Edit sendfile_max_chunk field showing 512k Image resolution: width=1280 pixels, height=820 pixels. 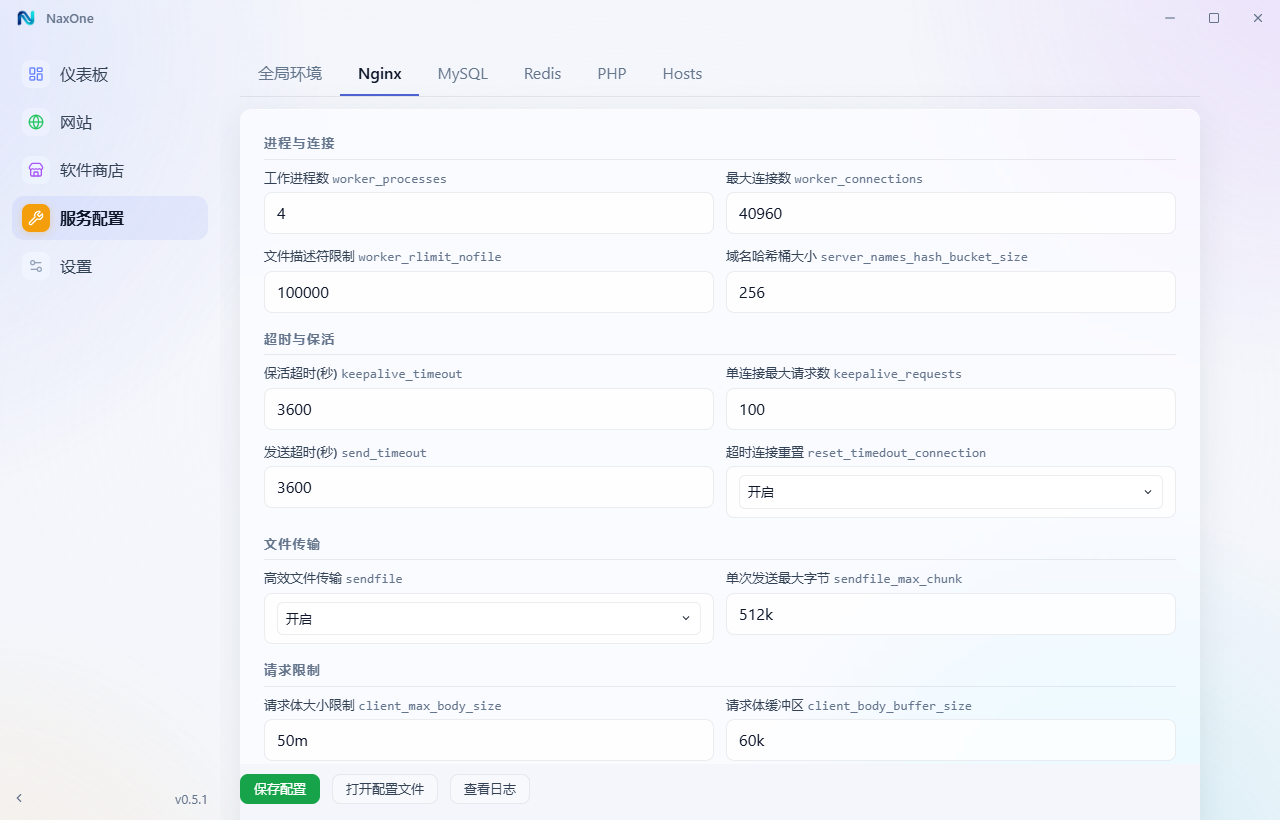(x=950, y=614)
